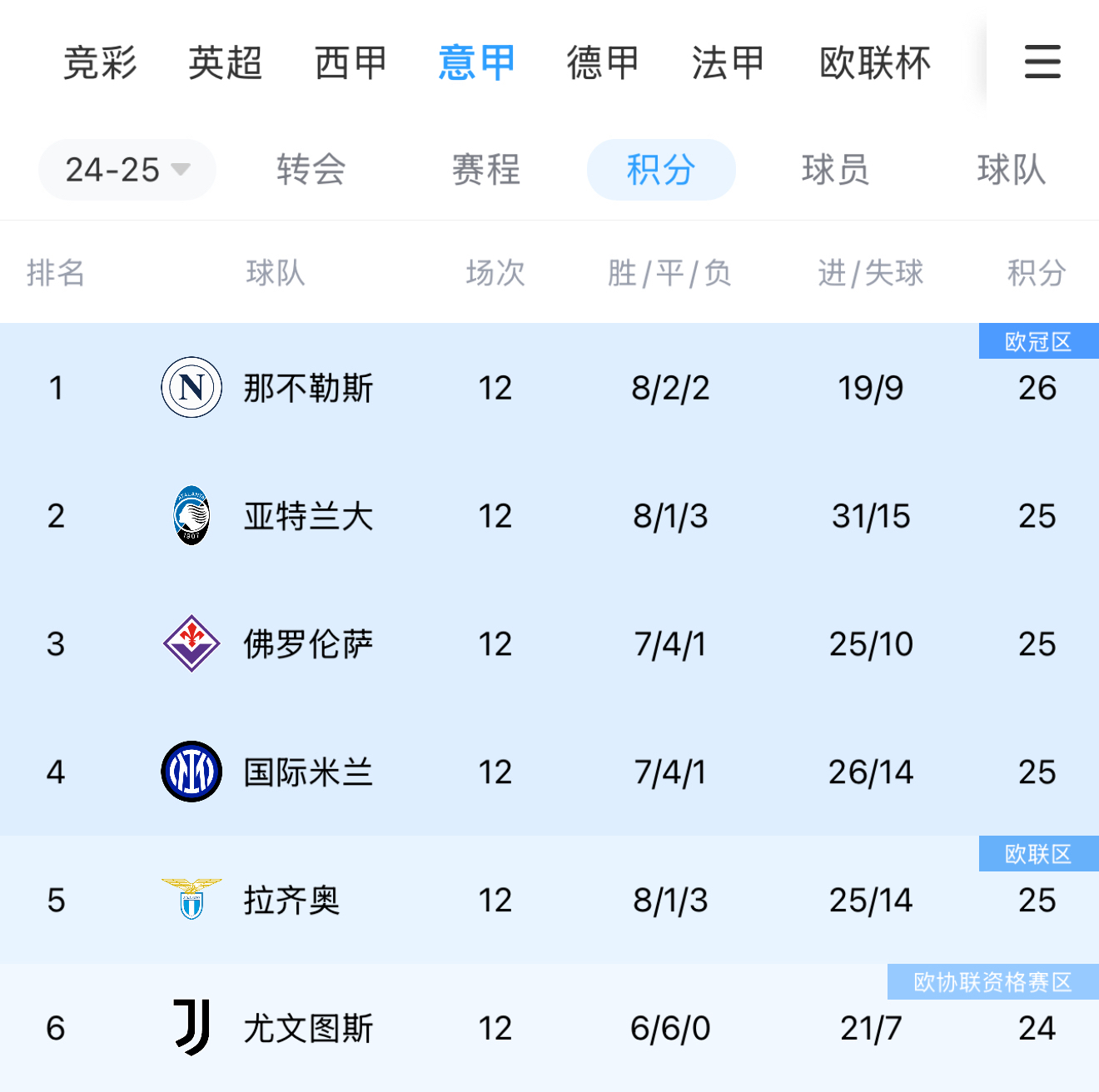Screen dimensions: 1099x1092
Task: Open the 法甲 league tab
Action: click(x=728, y=63)
